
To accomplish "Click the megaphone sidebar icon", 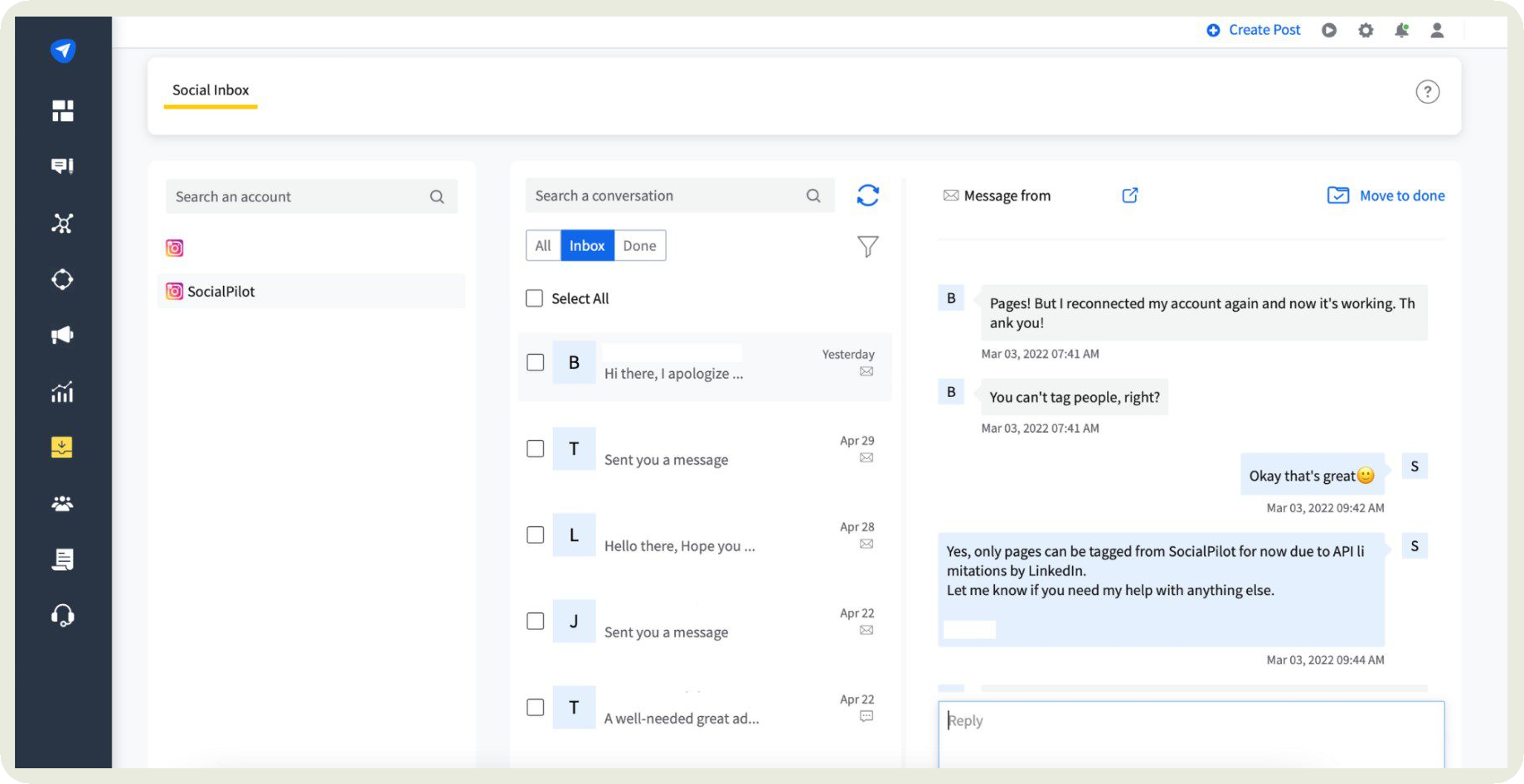I will [x=63, y=334].
